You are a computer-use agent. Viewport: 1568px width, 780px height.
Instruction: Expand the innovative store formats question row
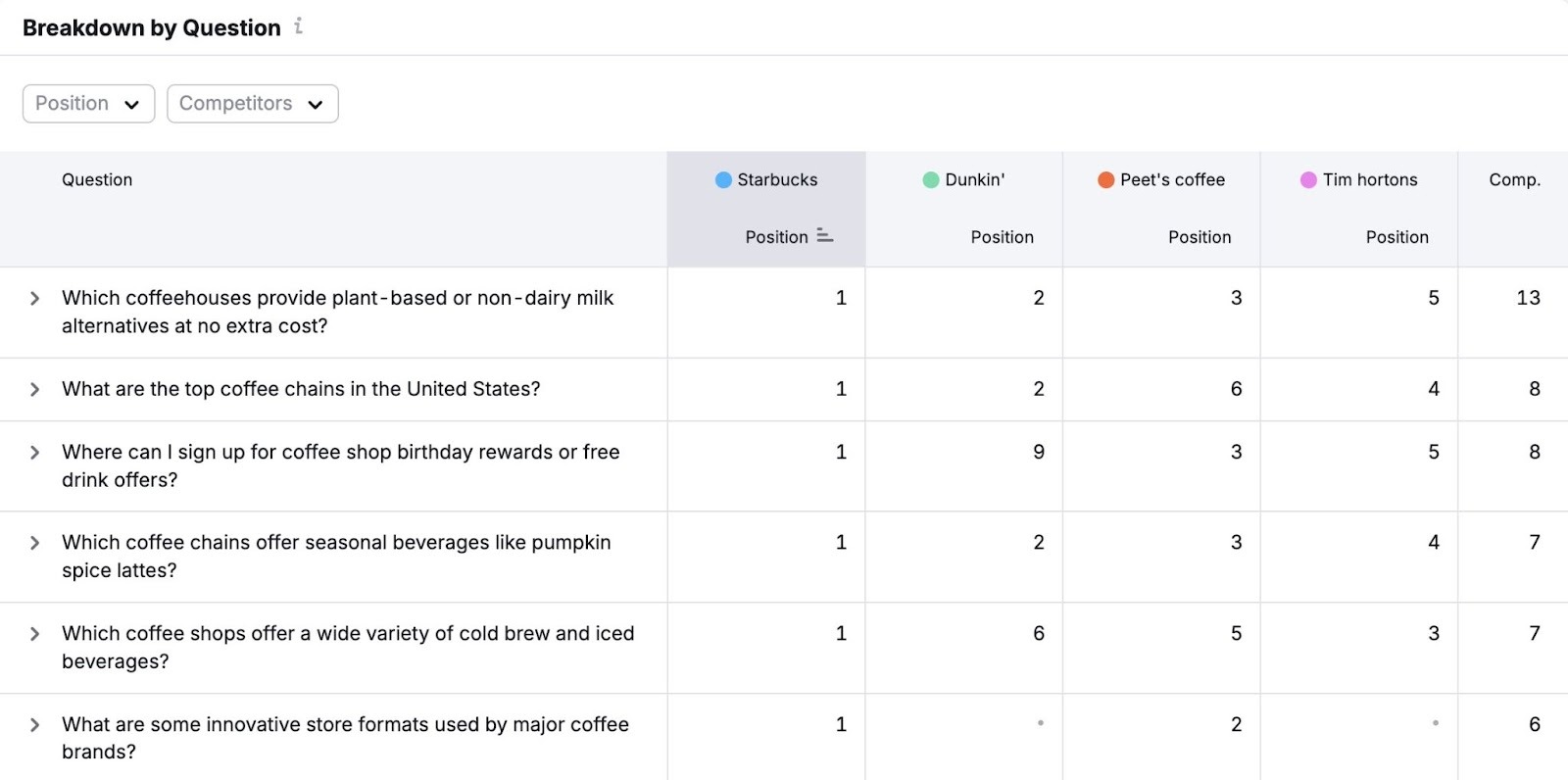coord(34,725)
